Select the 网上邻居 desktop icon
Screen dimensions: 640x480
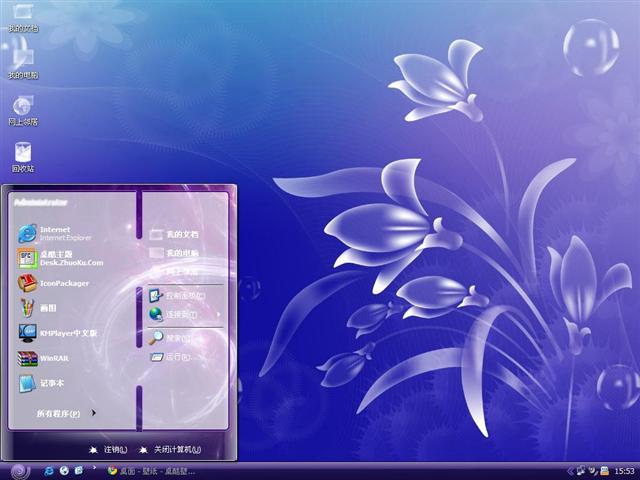pyautogui.click(x=23, y=110)
